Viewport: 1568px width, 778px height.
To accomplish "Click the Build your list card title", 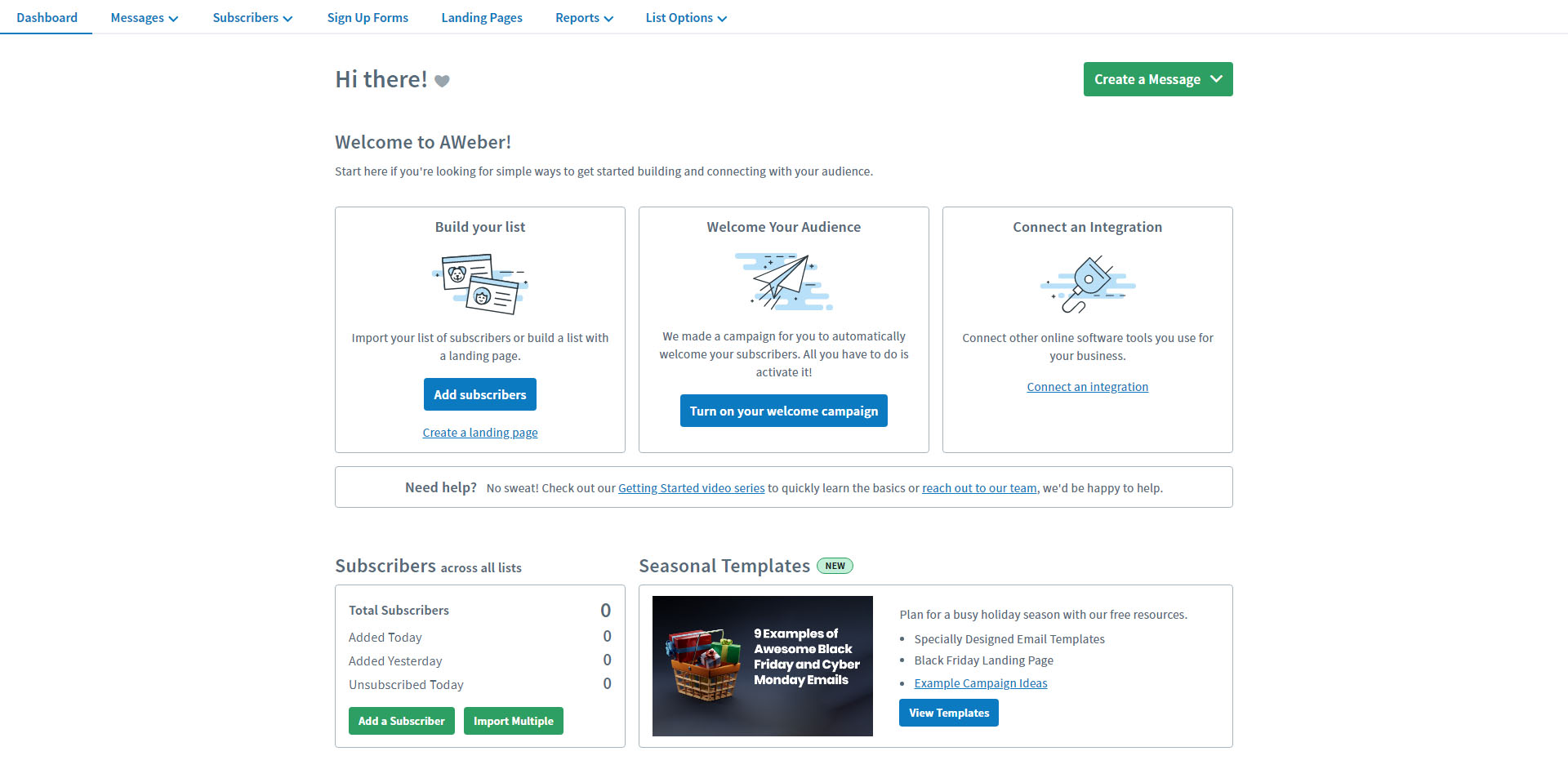I will pos(480,227).
